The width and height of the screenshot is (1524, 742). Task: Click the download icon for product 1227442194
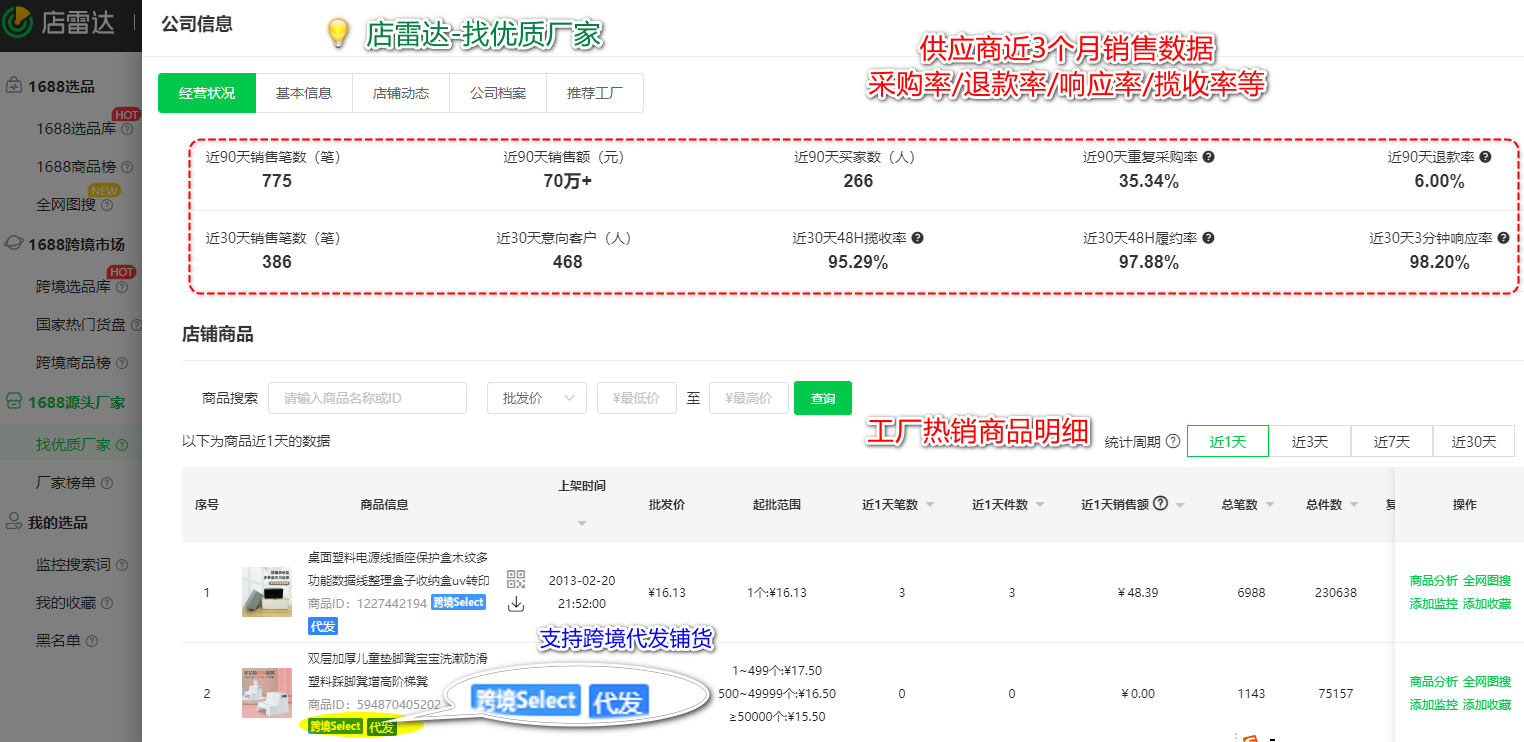click(x=516, y=606)
